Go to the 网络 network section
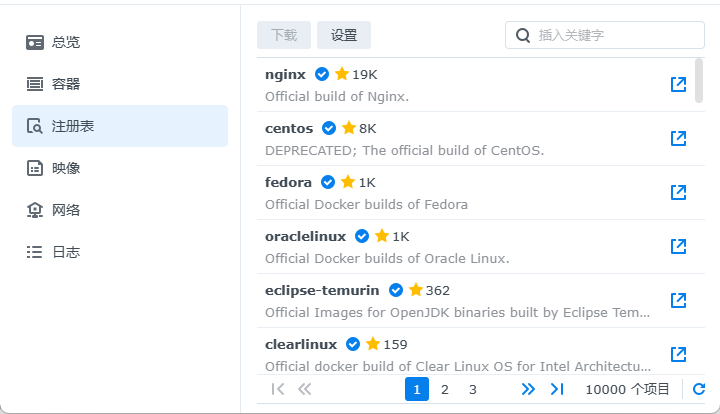720x414 pixels. (x=66, y=210)
